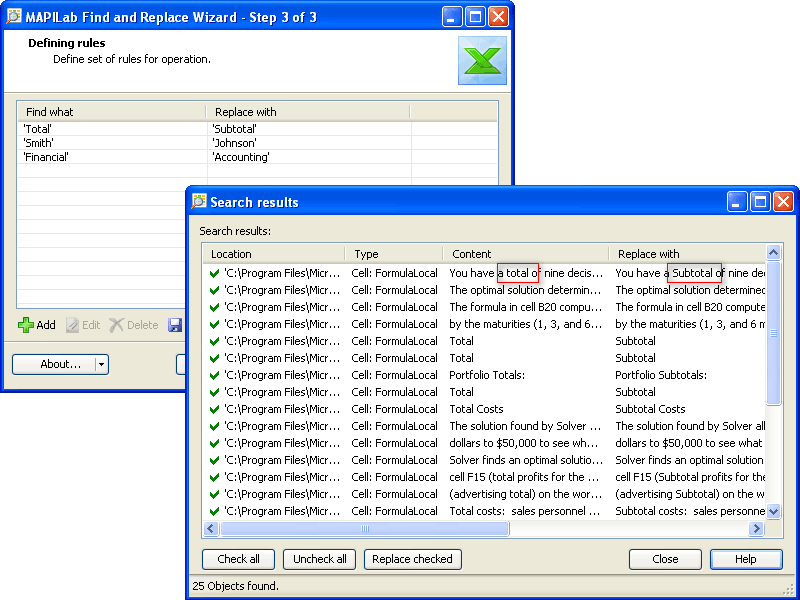Click the results 'Replace with' column header
Screen dimensions: 800x600
[x=688, y=254]
